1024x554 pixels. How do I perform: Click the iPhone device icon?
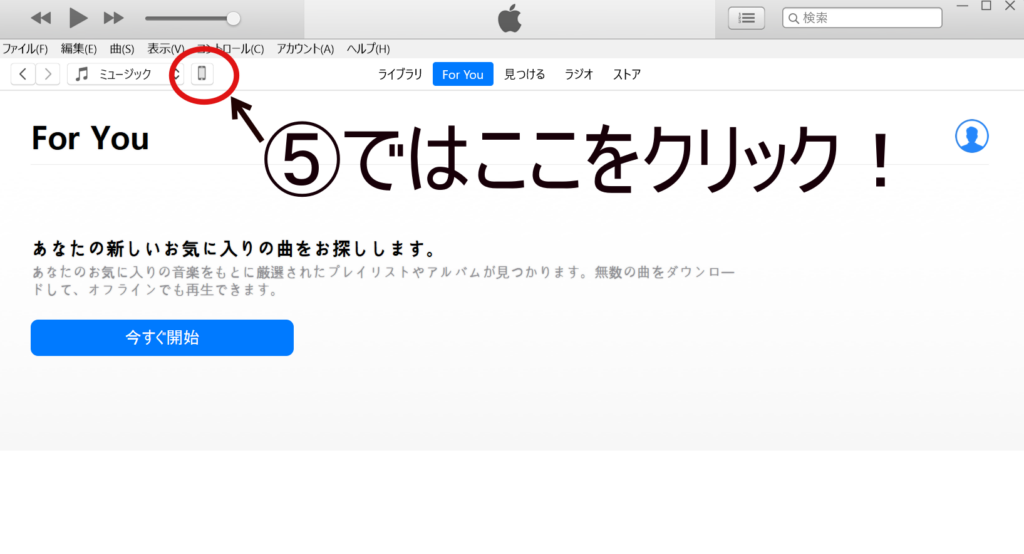(202, 74)
